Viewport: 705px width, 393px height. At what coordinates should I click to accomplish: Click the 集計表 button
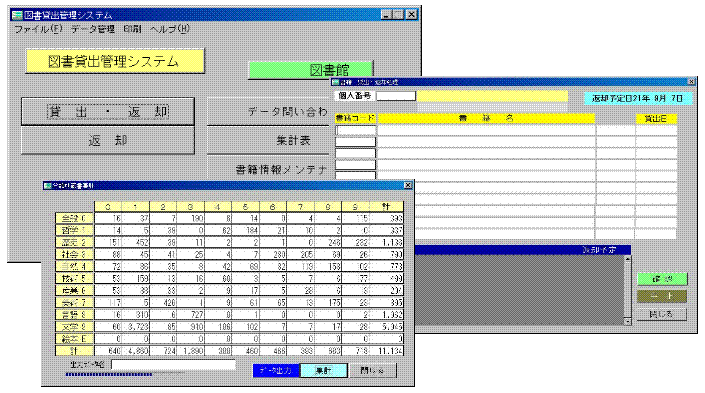coord(269,141)
